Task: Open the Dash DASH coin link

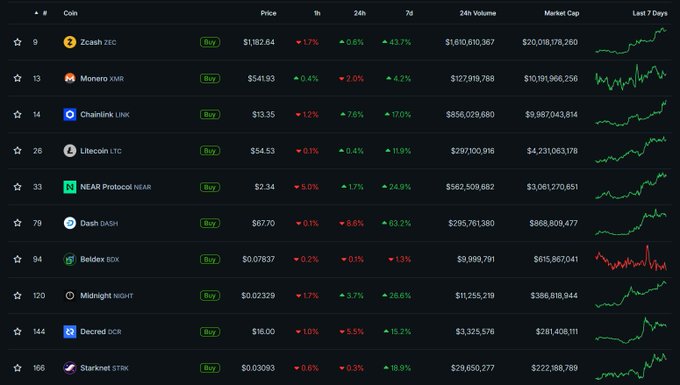Action: pos(99,223)
